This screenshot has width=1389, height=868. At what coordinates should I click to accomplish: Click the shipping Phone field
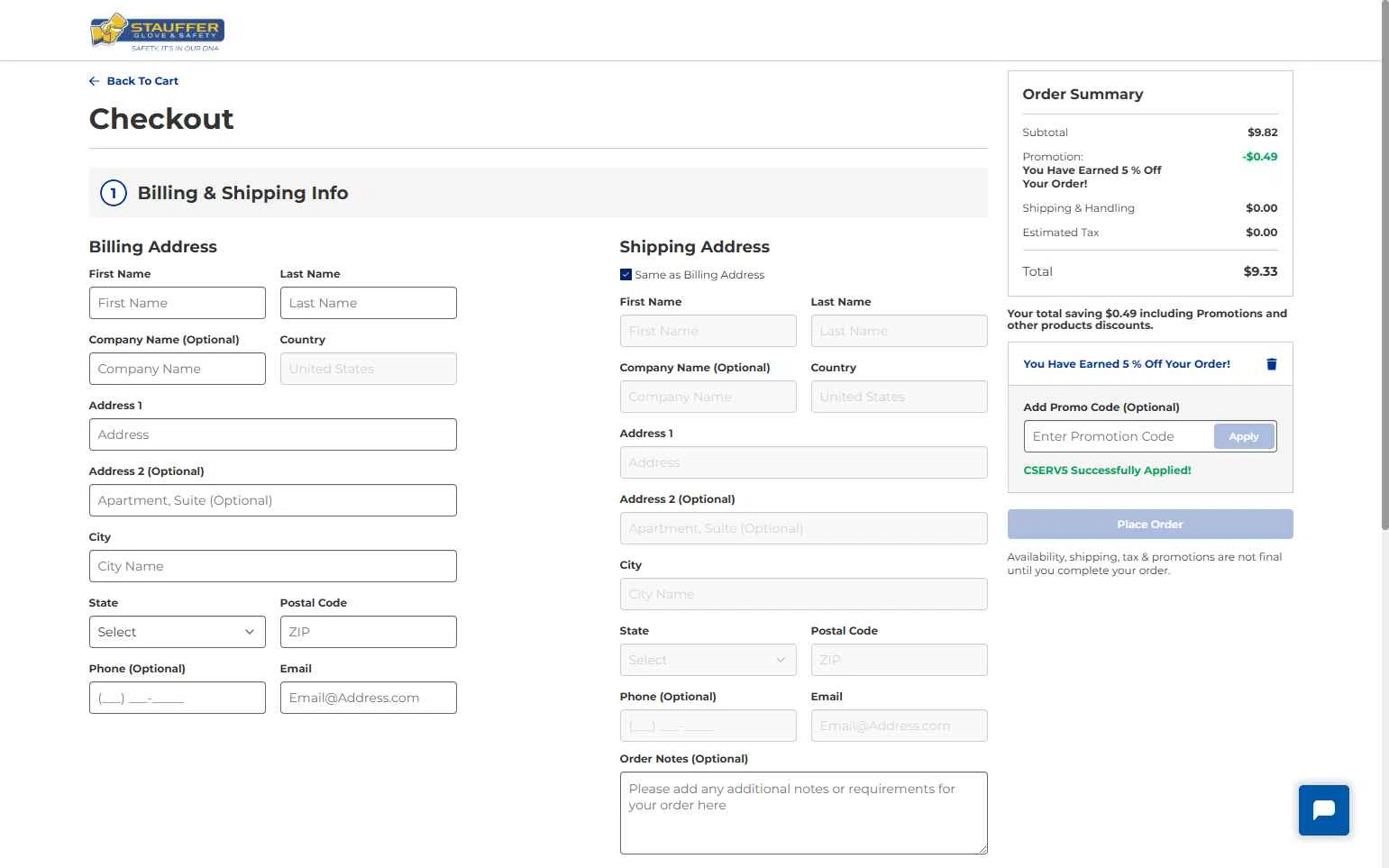[x=708, y=726]
